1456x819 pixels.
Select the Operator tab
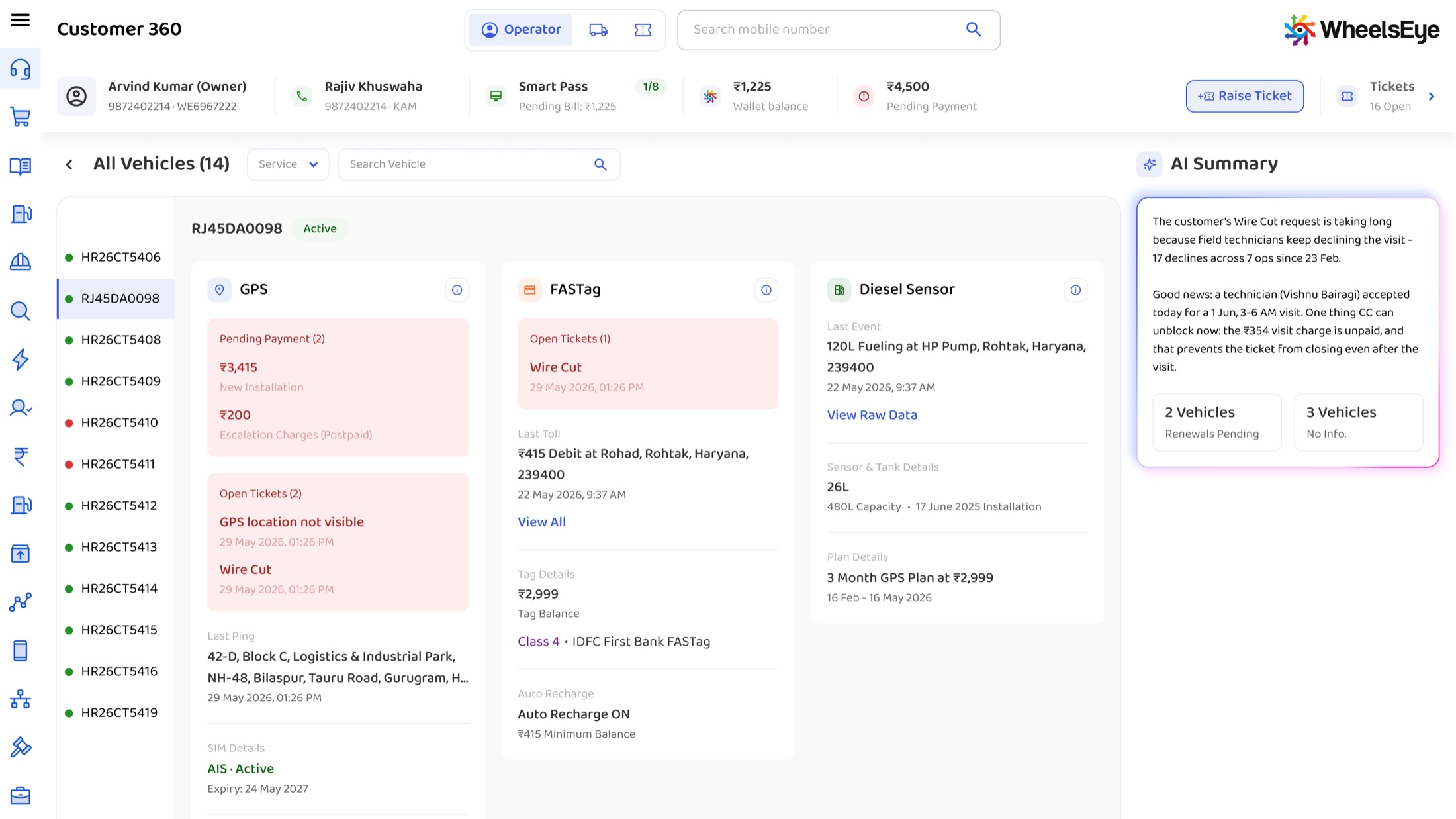(521, 30)
